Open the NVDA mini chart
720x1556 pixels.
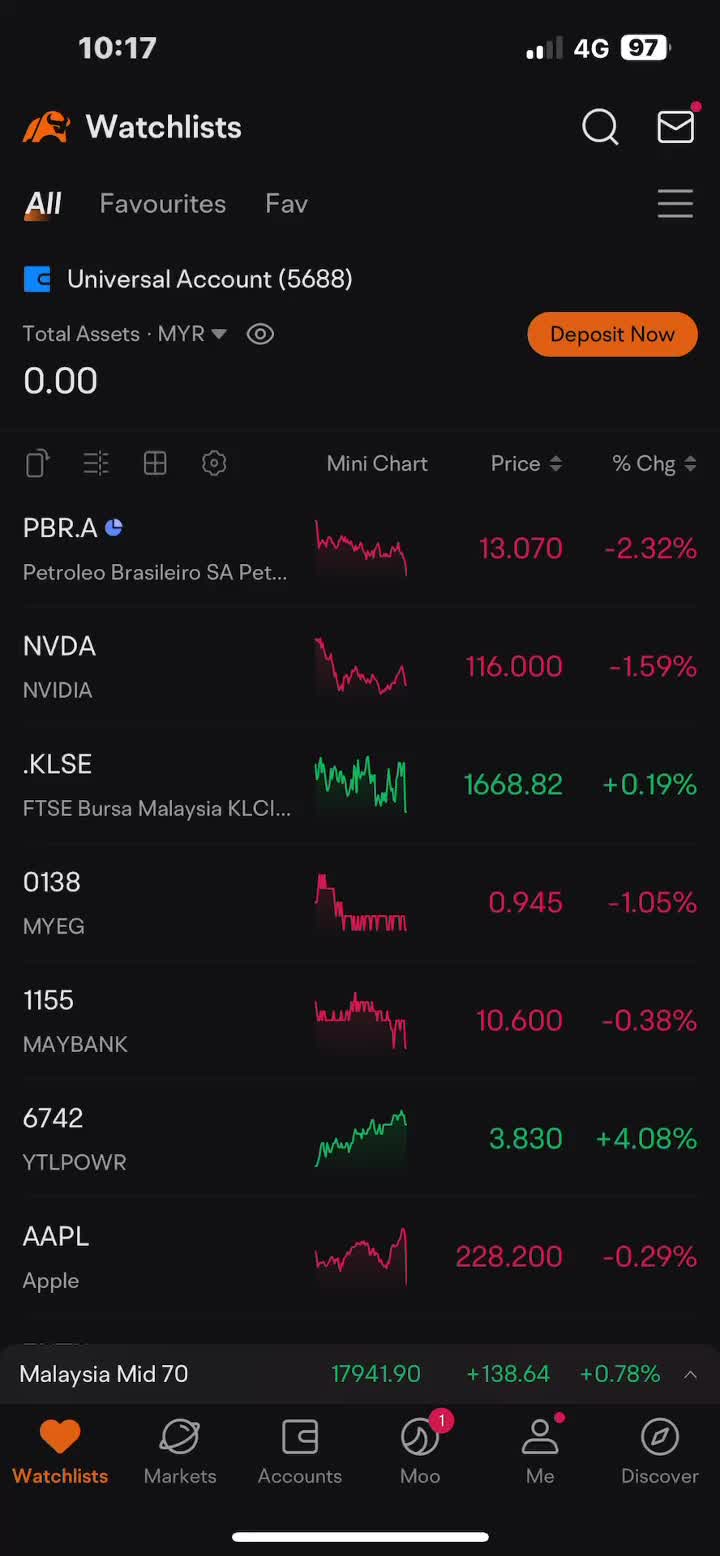pyautogui.click(x=361, y=666)
